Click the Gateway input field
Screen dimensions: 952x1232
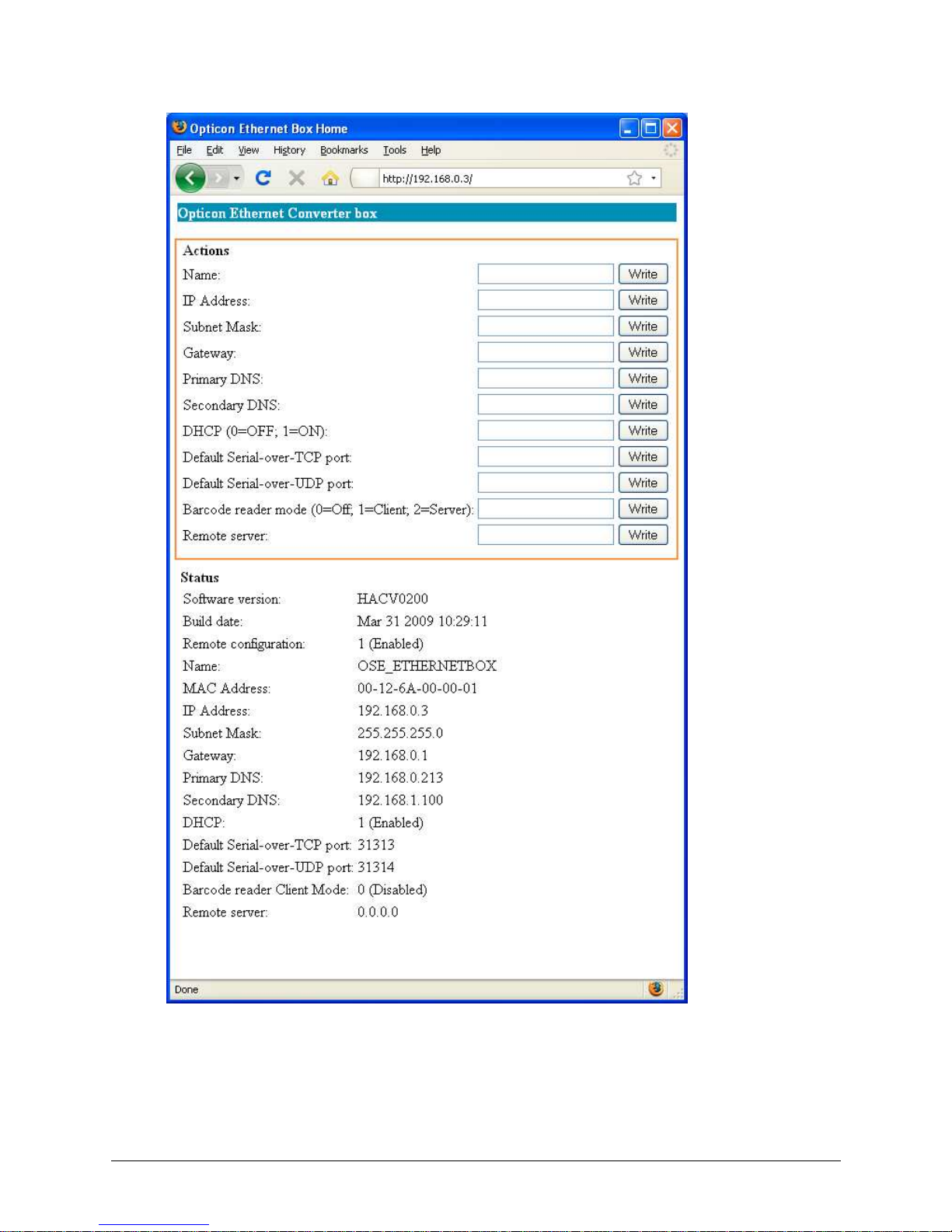546,352
